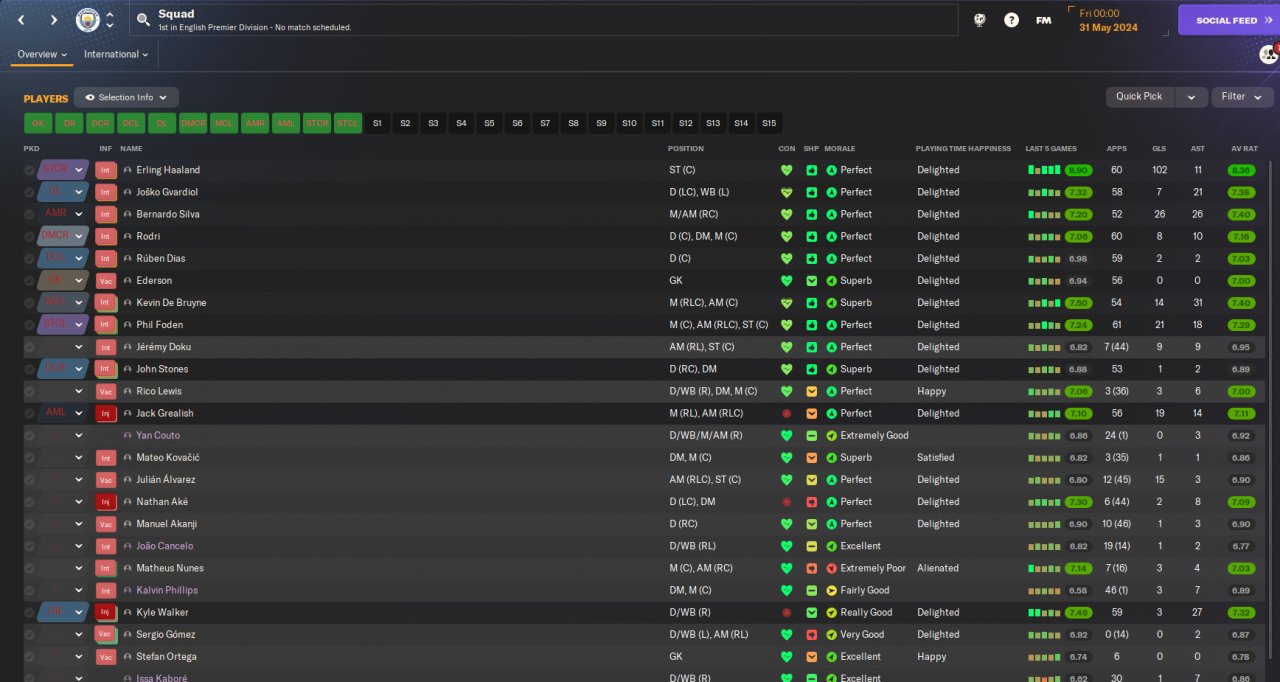
Task: Click the person icon beside Rodri
Action: [x=128, y=236]
